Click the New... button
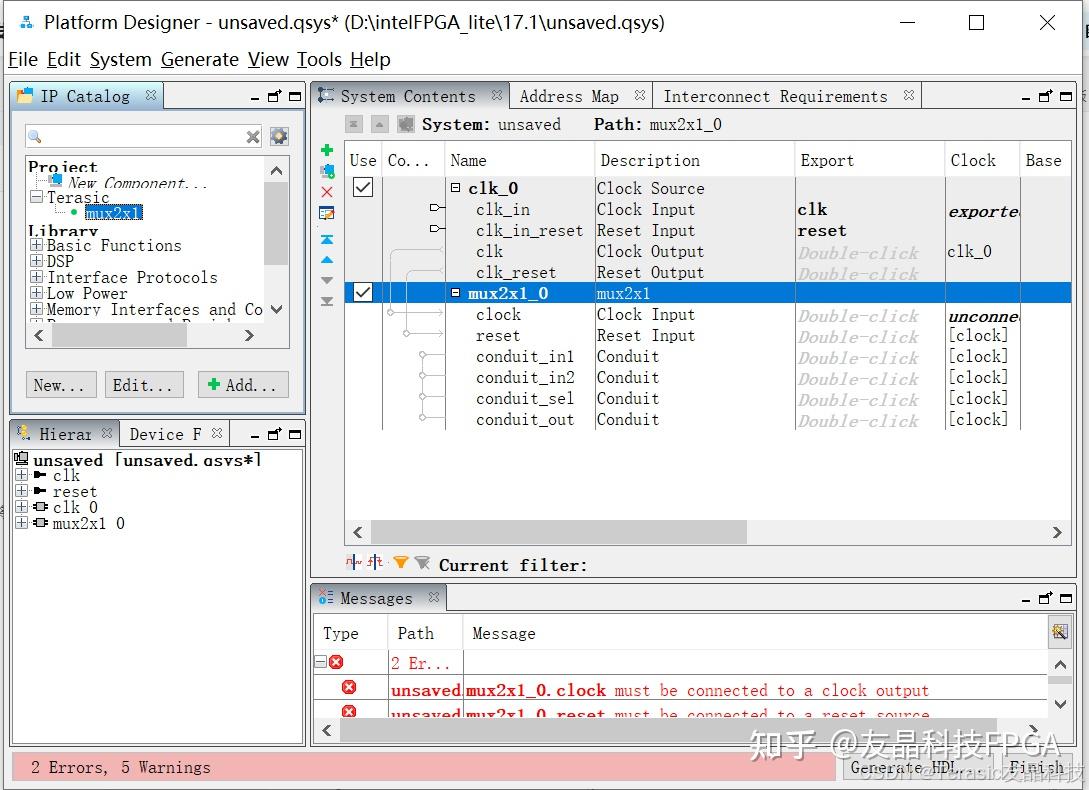The image size is (1089, 790). (x=61, y=385)
